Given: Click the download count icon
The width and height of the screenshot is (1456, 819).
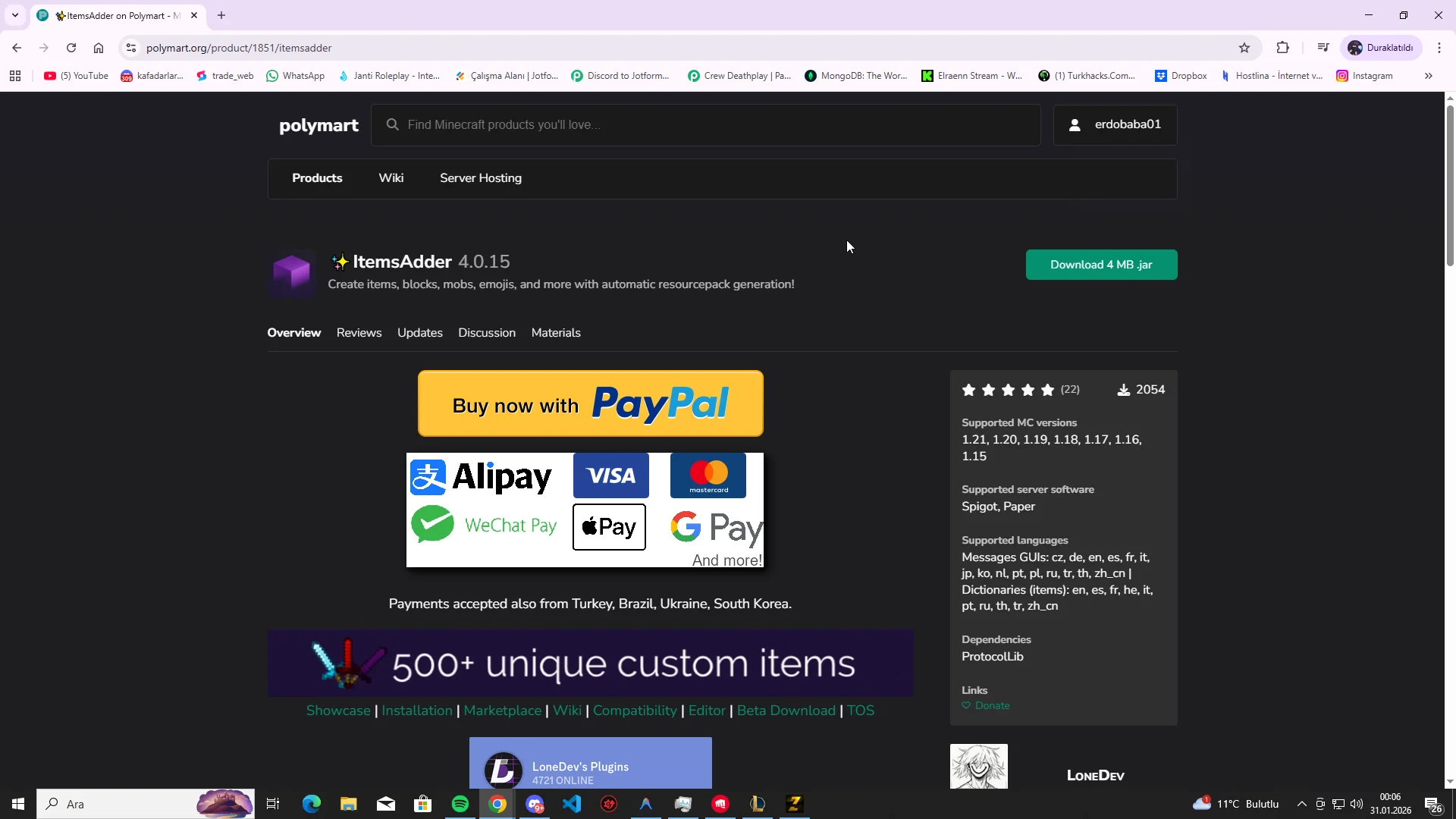Looking at the screenshot, I should (1123, 390).
